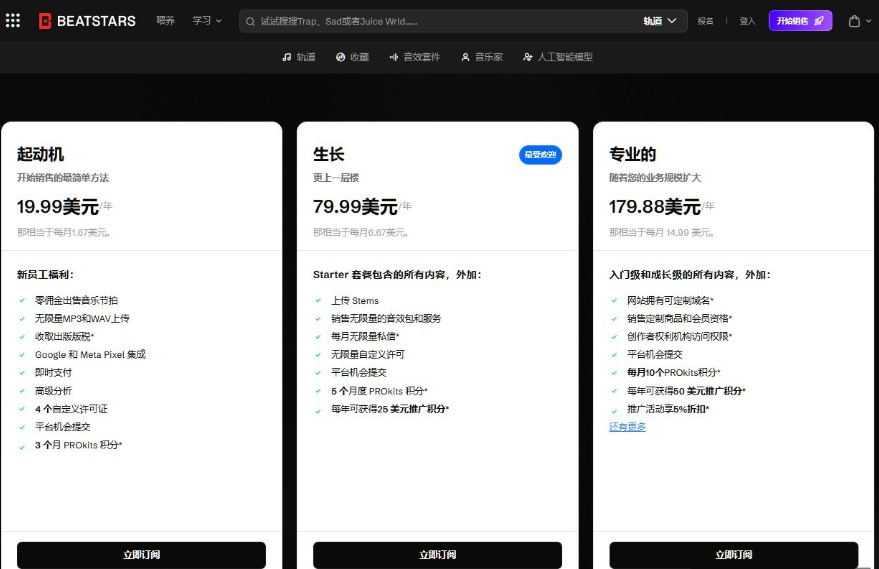The height and width of the screenshot is (569, 879).
Task: Click the 即时支付 feature
Action: click(53, 373)
